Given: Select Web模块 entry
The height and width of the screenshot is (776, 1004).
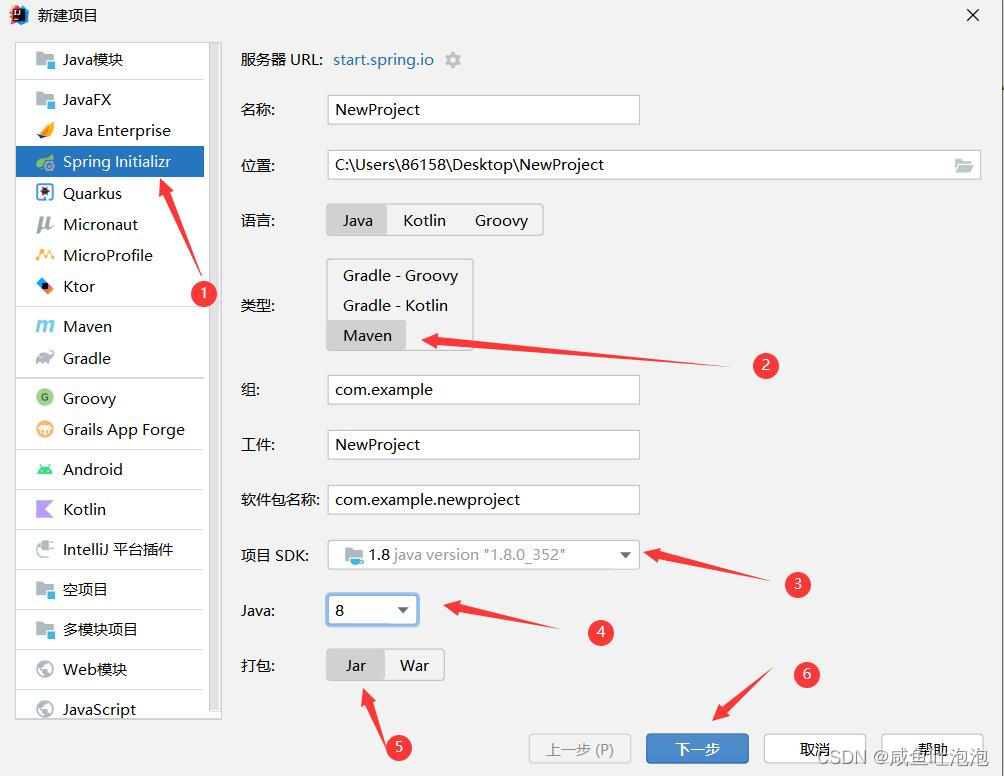Looking at the screenshot, I should click(x=110, y=669).
